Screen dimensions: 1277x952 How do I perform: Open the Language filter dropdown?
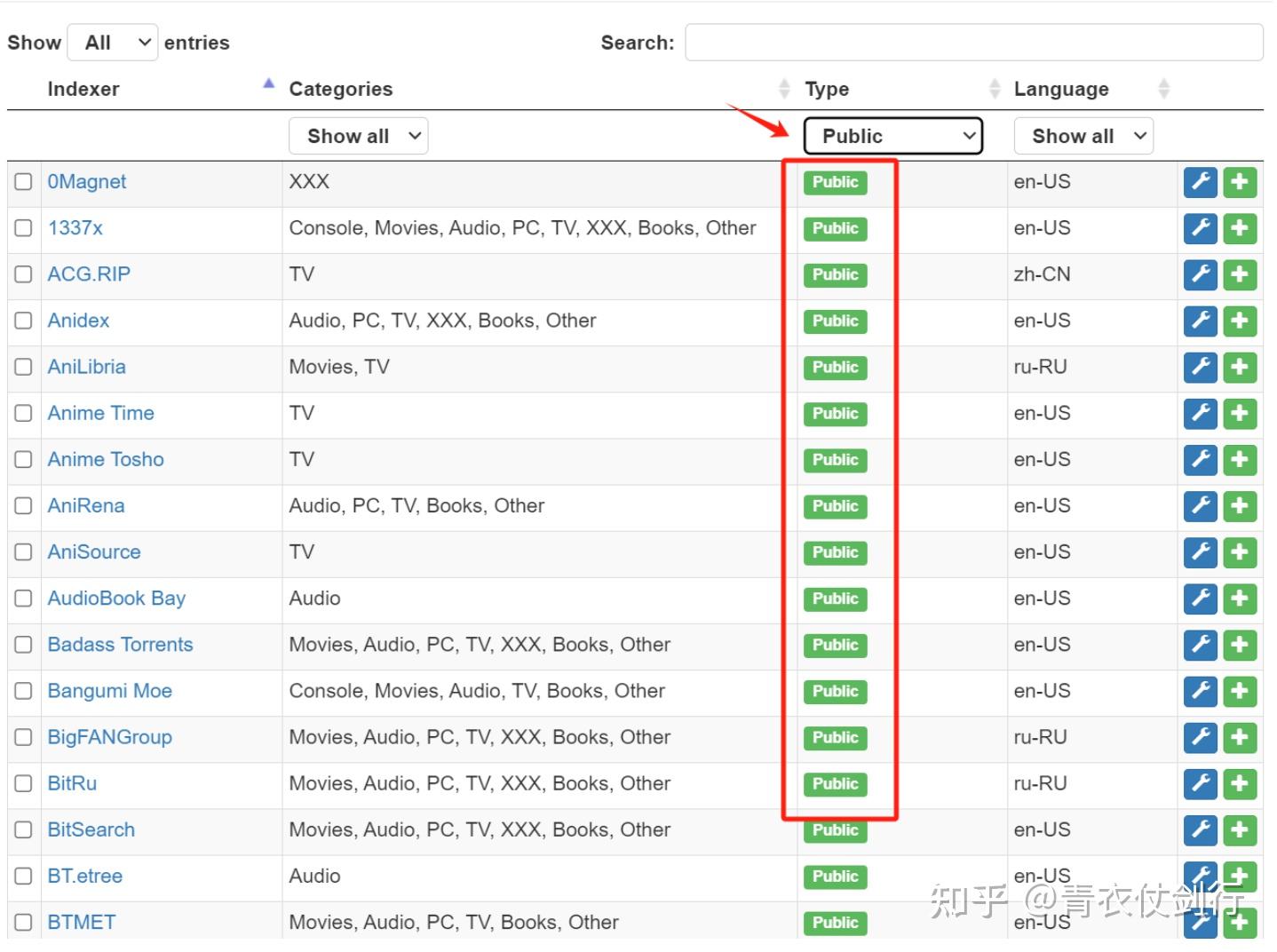[1083, 136]
